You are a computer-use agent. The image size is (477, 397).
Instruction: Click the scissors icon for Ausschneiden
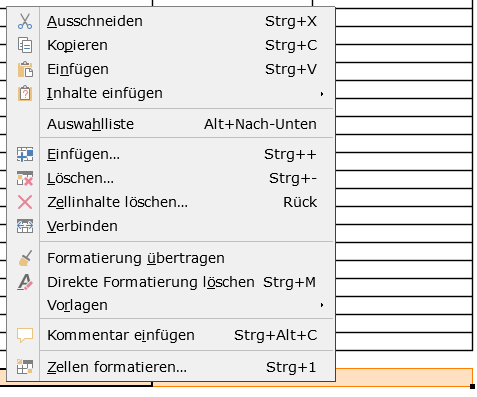coord(25,21)
